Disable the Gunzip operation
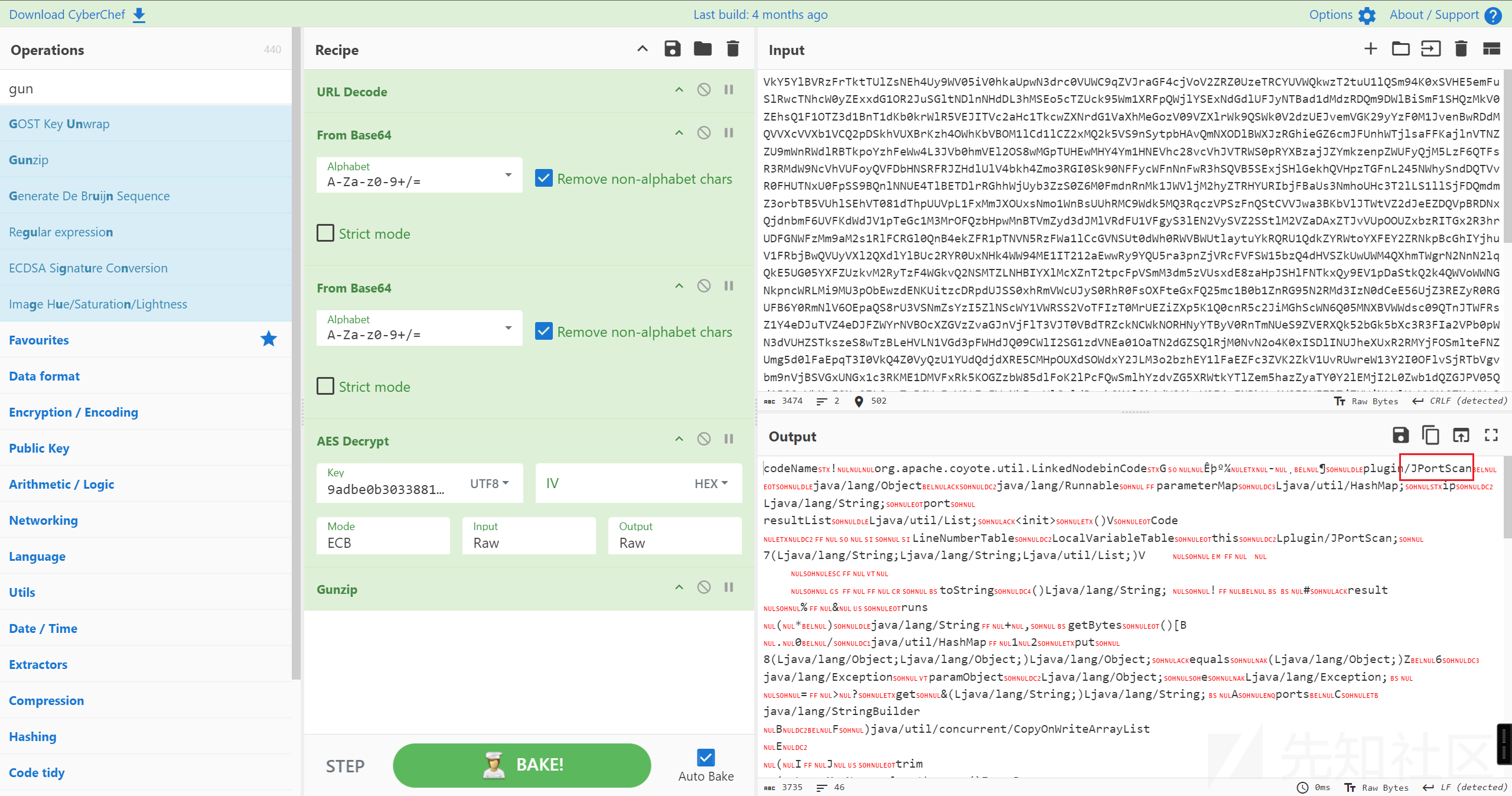The height and width of the screenshot is (796, 1512). pos(704,587)
